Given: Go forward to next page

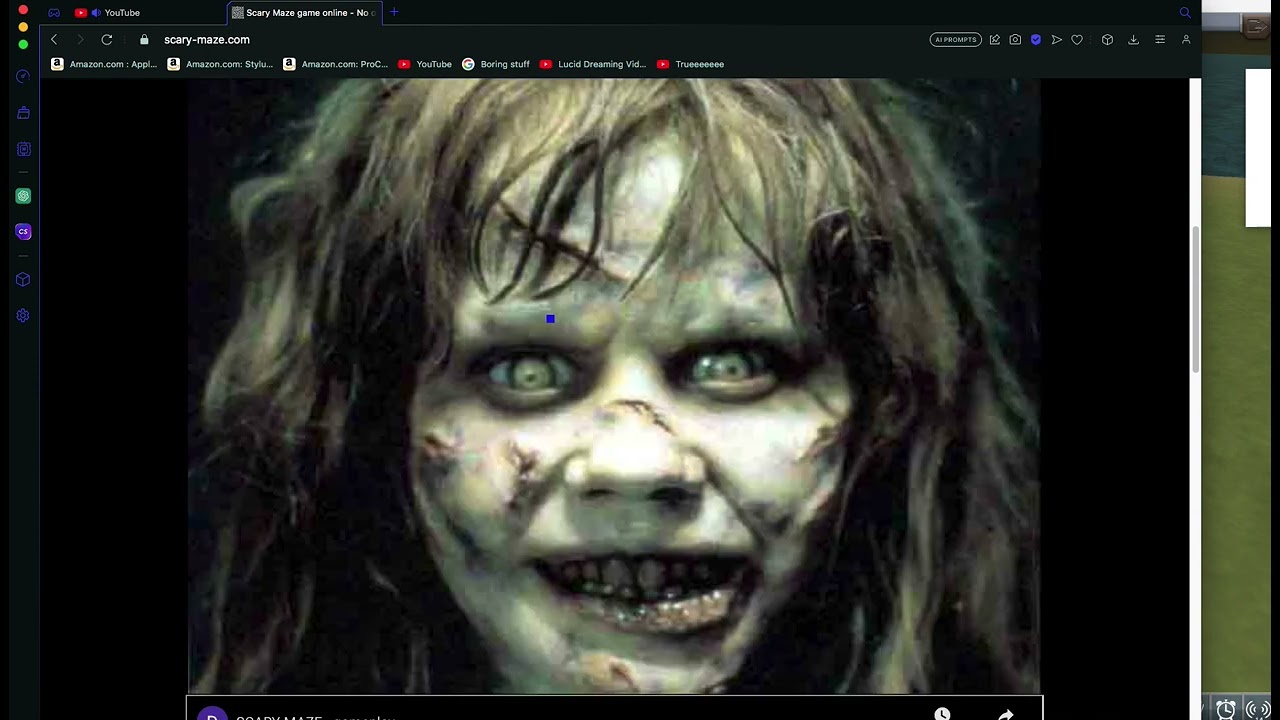Looking at the screenshot, I should (80, 39).
